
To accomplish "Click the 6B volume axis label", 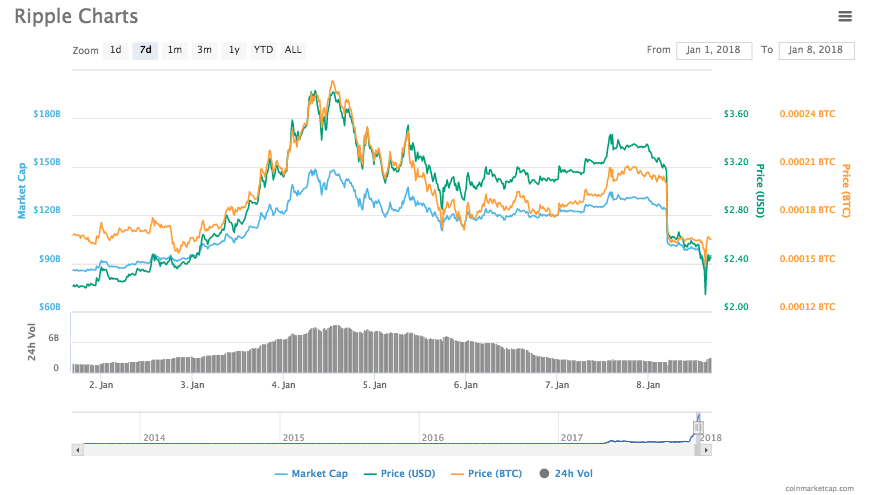I will pyautogui.click(x=53, y=338).
